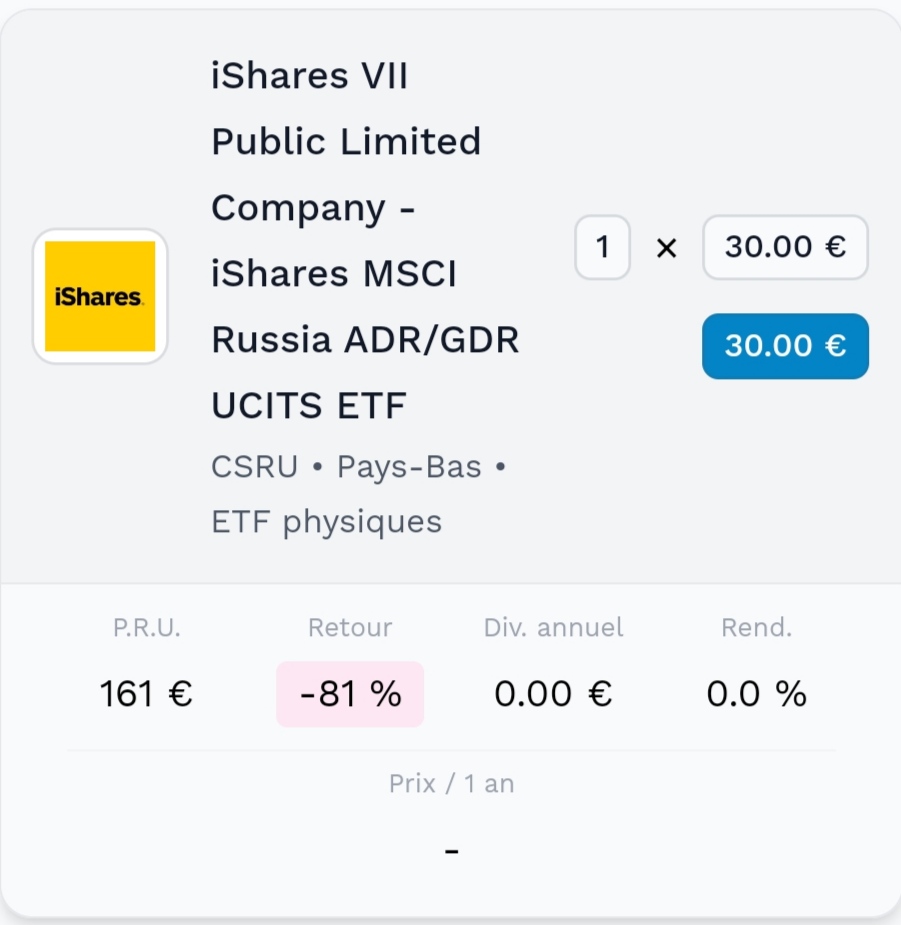
Task: Click the P.R.U. column label
Action: pos(146,628)
